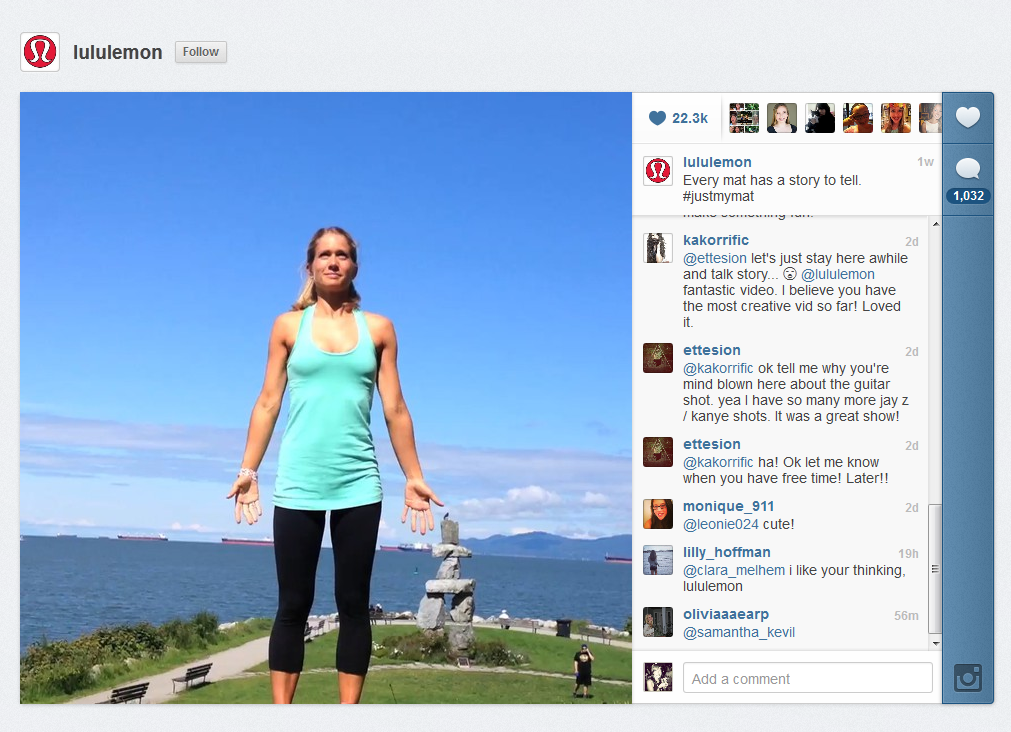Open the oliviaaaearp username

point(726,615)
